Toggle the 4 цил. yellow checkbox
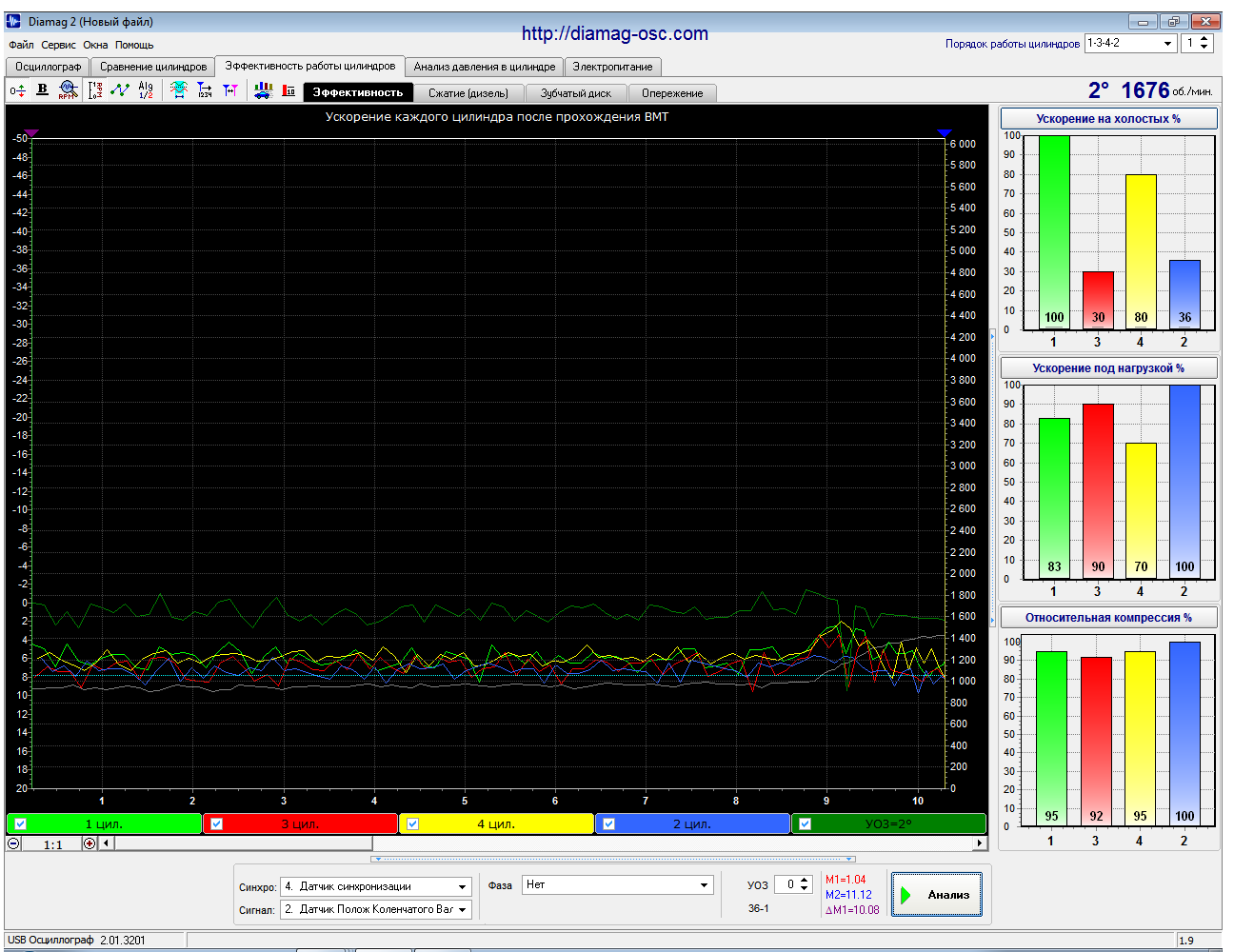This screenshot has width=1234, height=952. click(x=413, y=824)
